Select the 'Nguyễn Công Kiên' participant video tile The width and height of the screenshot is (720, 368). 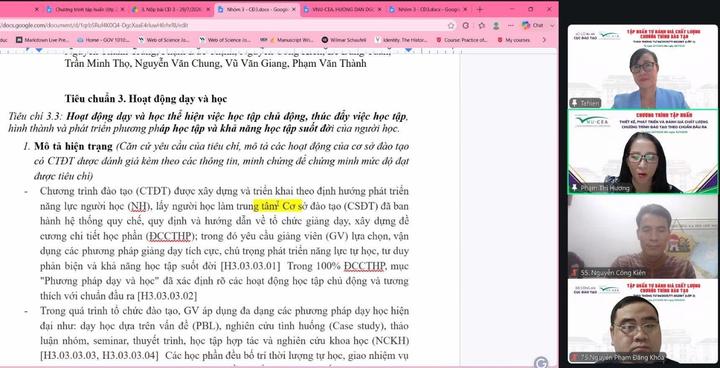643,237
